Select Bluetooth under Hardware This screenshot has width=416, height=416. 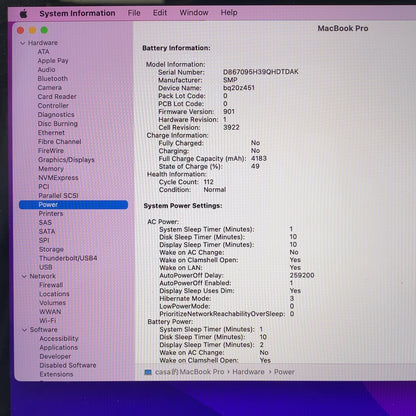click(x=53, y=79)
